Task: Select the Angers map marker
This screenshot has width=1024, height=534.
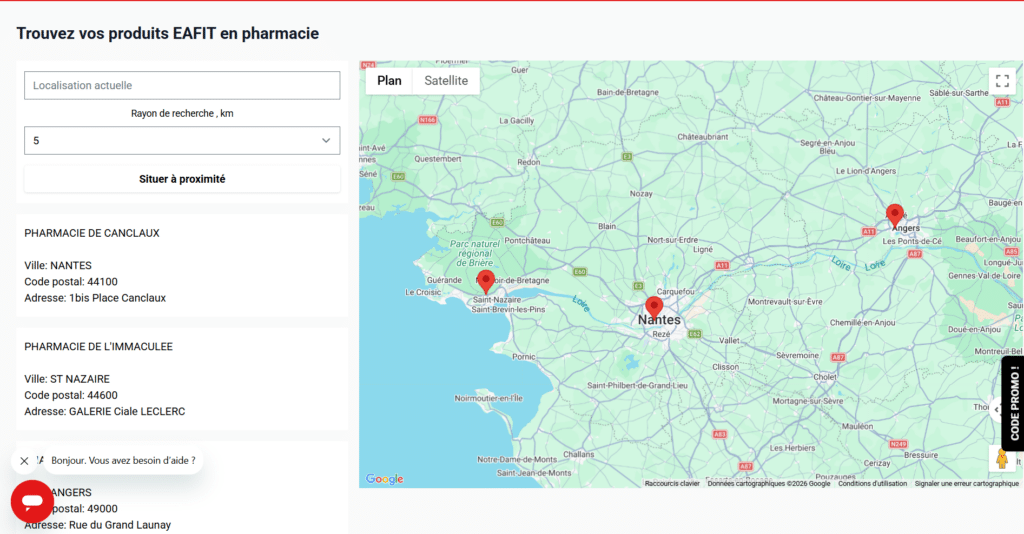Action: pos(895,214)
